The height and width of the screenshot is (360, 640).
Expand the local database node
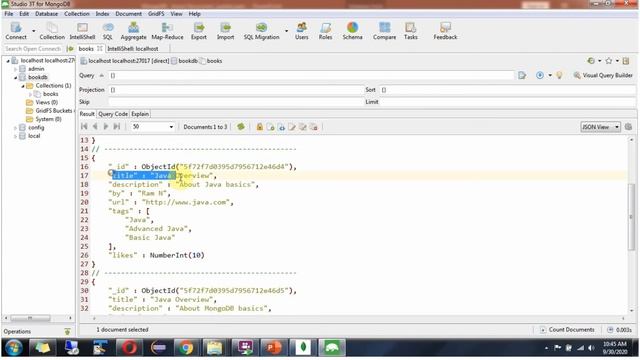click(16, 136)
